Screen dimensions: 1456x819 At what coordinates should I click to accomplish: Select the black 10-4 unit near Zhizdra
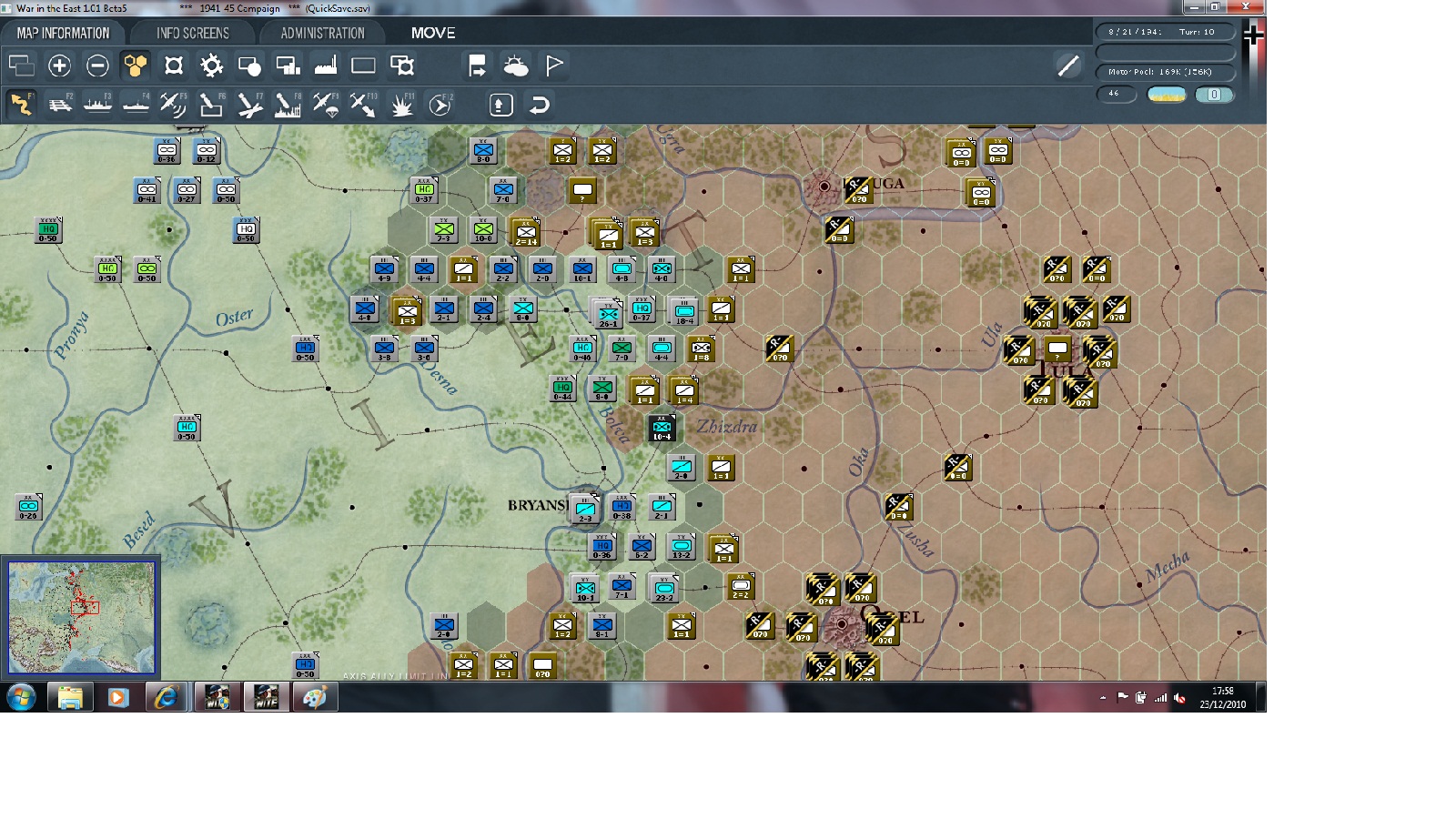pos(662,429)
